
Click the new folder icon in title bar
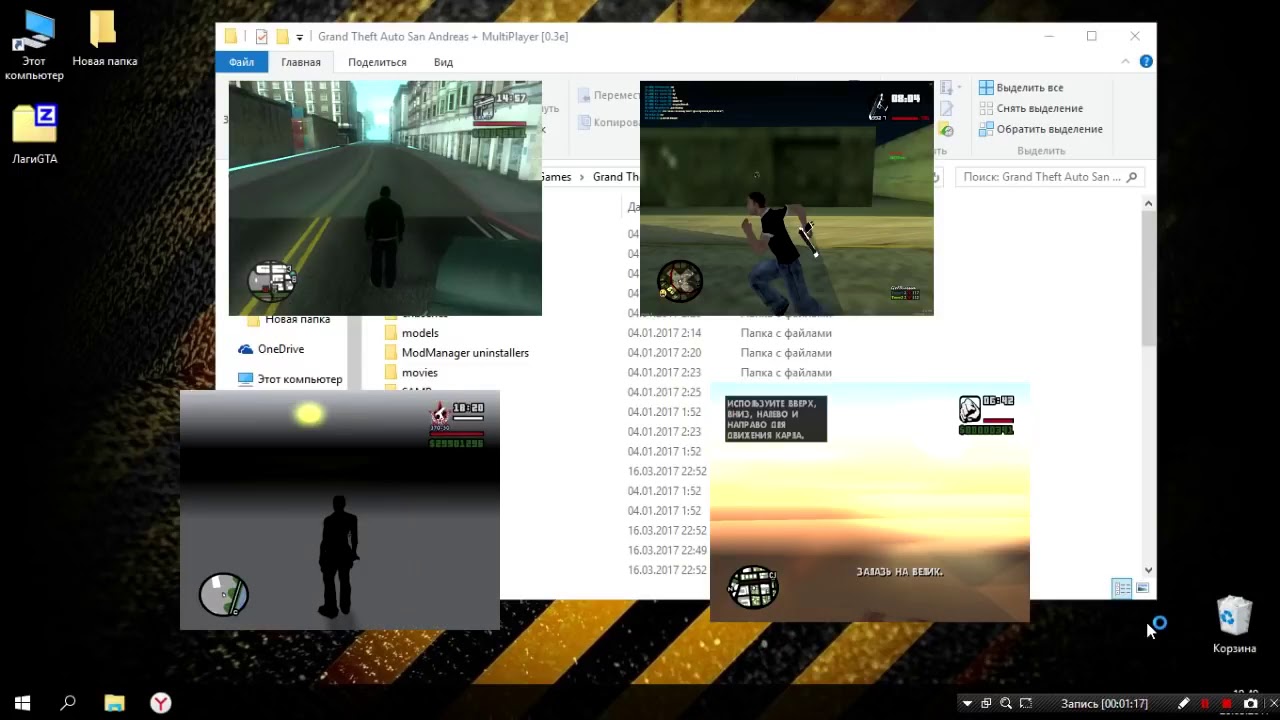pyautogui.click(x=282, y=37)
